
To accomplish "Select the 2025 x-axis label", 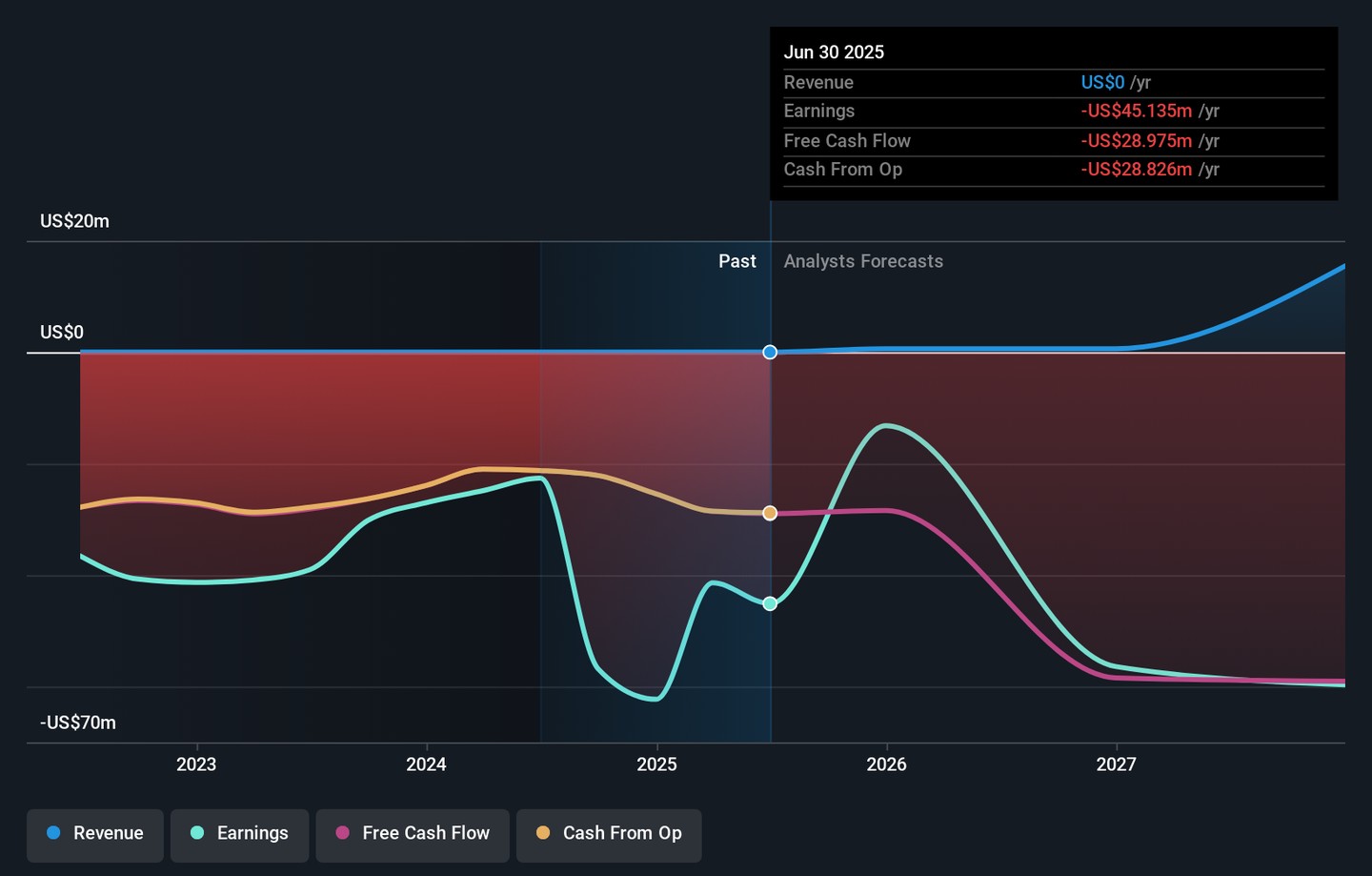I will point(656,764).
